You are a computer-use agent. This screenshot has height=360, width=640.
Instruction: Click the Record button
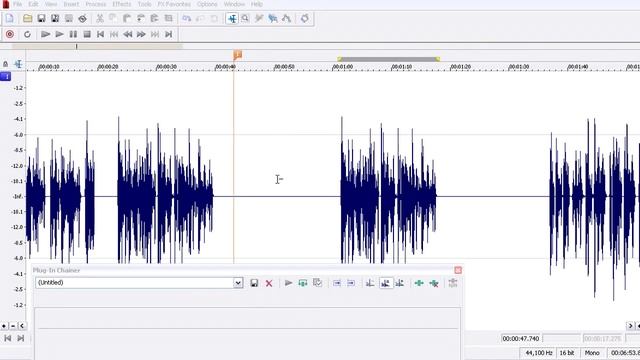pyautogui.click(x=10, y=34)
